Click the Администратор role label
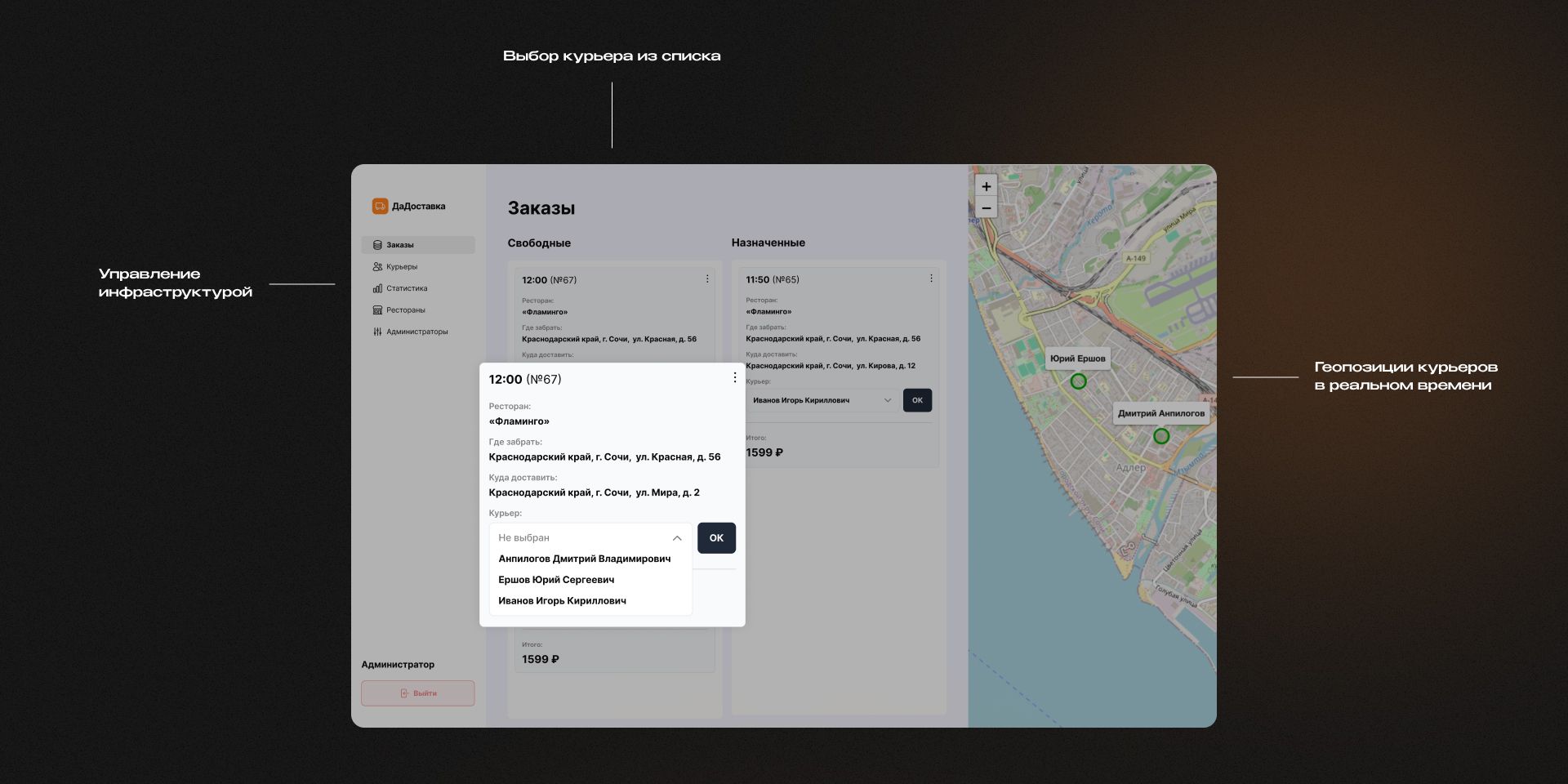The height and width of the screenshot is (784, 1568). 398,665
